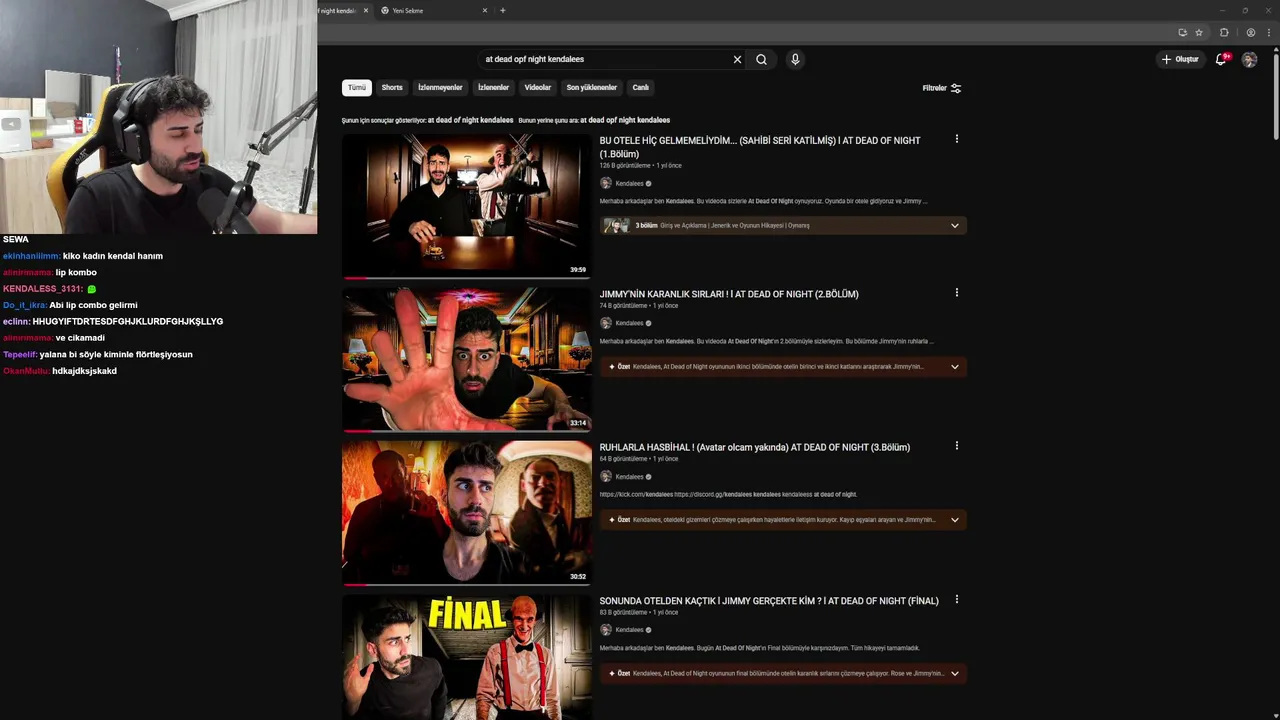The height and width of the screenshot is (720, 1280).
Task: Open more options for 1.Bölüm video
Action: coord(956,139)
